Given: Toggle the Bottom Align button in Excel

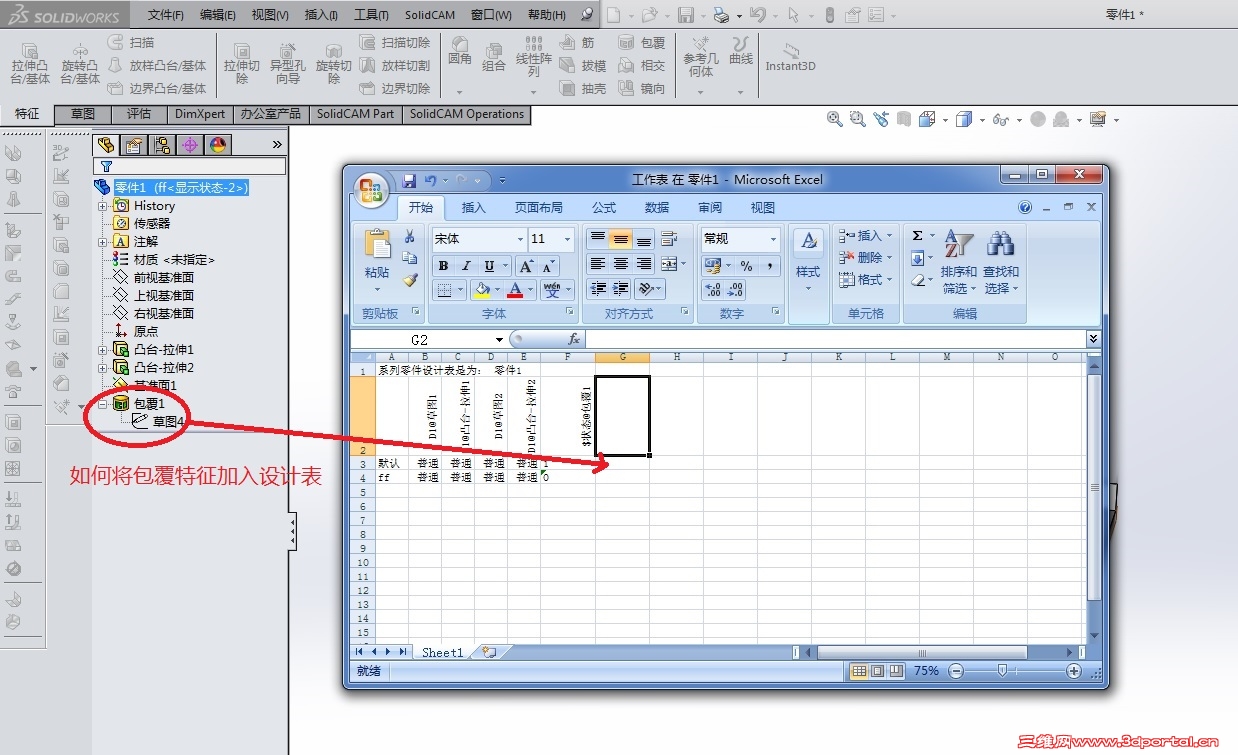Looking at the screenshot, I should (643, 239).
